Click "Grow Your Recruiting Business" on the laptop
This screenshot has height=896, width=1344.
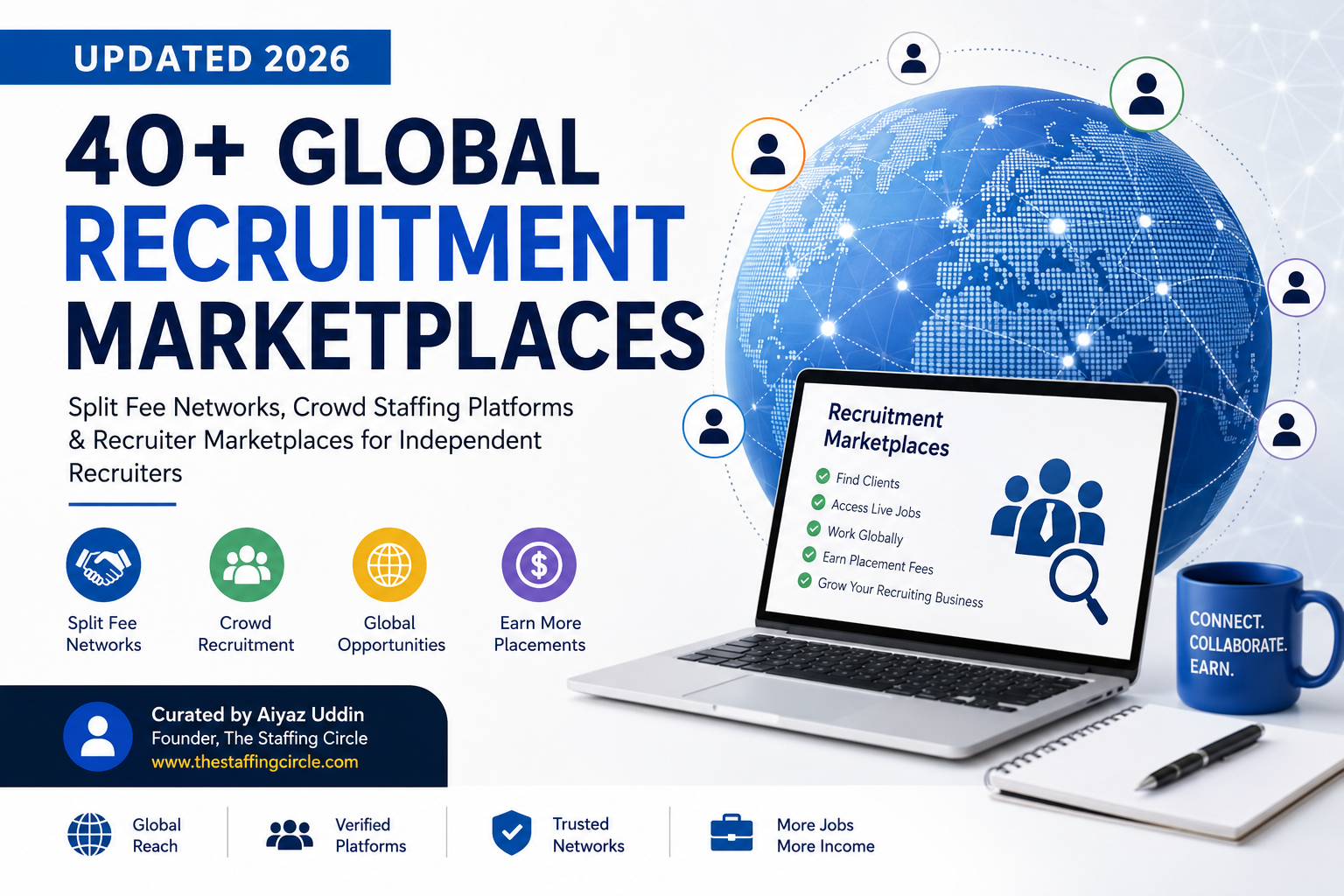click(900, 591)
